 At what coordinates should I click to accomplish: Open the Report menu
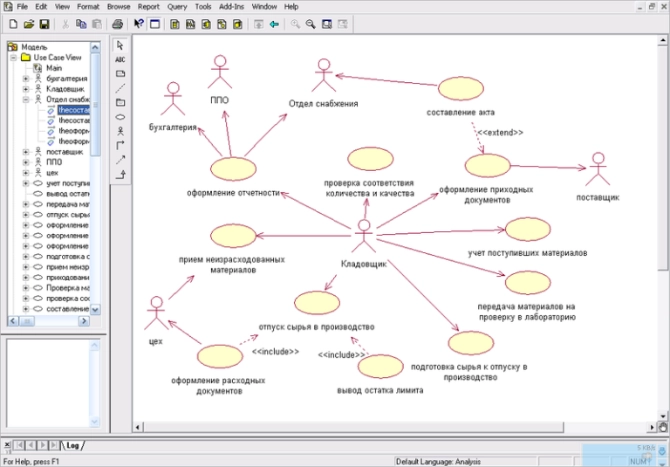148,6
